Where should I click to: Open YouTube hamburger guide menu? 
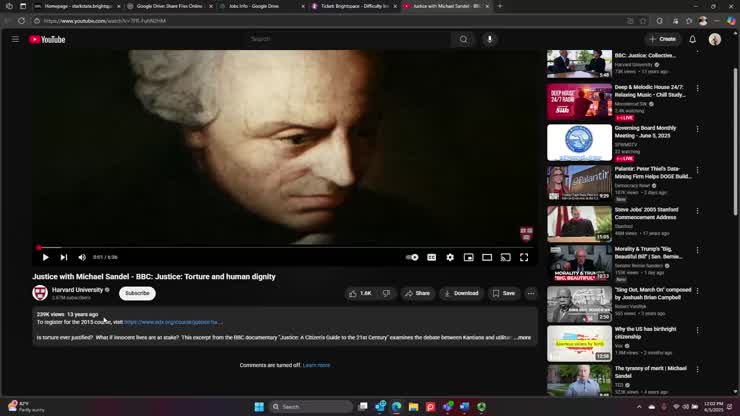click(x=15, y=39)
